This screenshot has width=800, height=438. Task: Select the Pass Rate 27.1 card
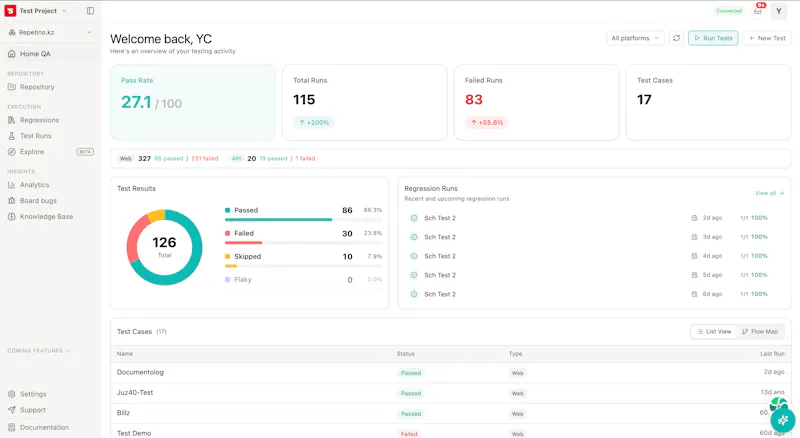click(193, 103)
